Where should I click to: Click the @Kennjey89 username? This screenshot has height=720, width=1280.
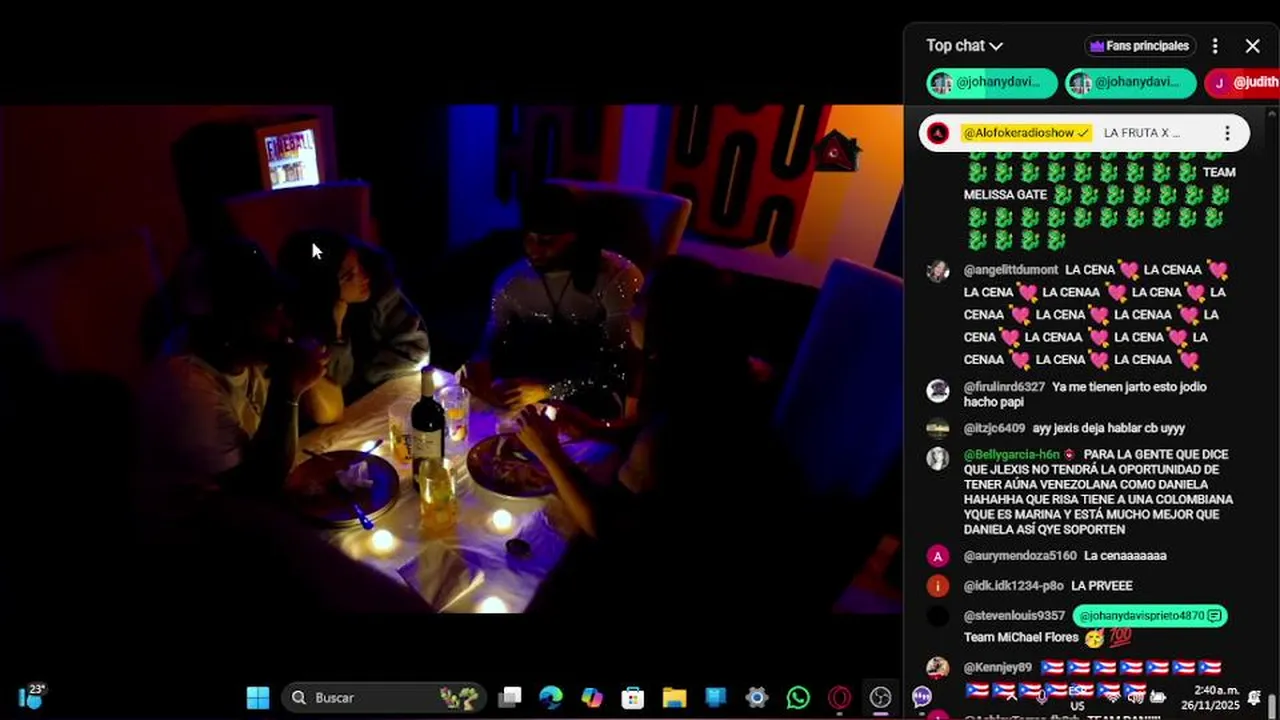(x=997, y=668)
